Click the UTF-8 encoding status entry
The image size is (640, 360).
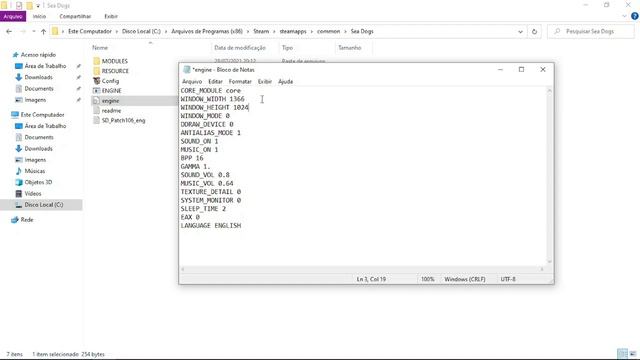(508, 279)
